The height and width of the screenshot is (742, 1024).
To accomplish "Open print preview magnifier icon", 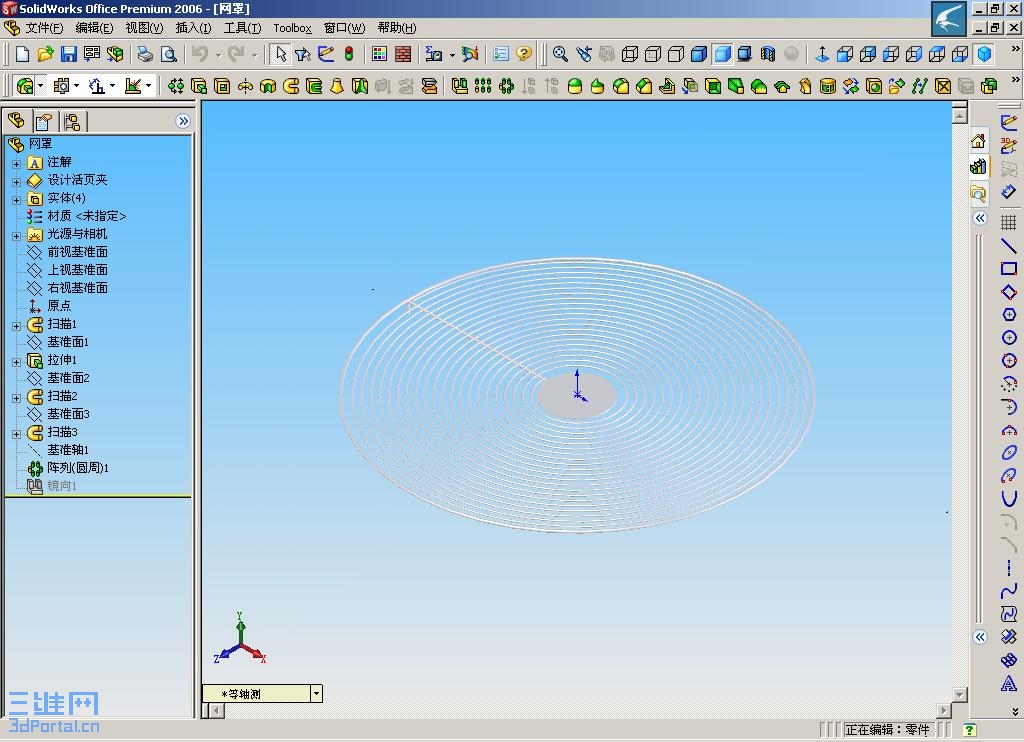I will (168, 54).
